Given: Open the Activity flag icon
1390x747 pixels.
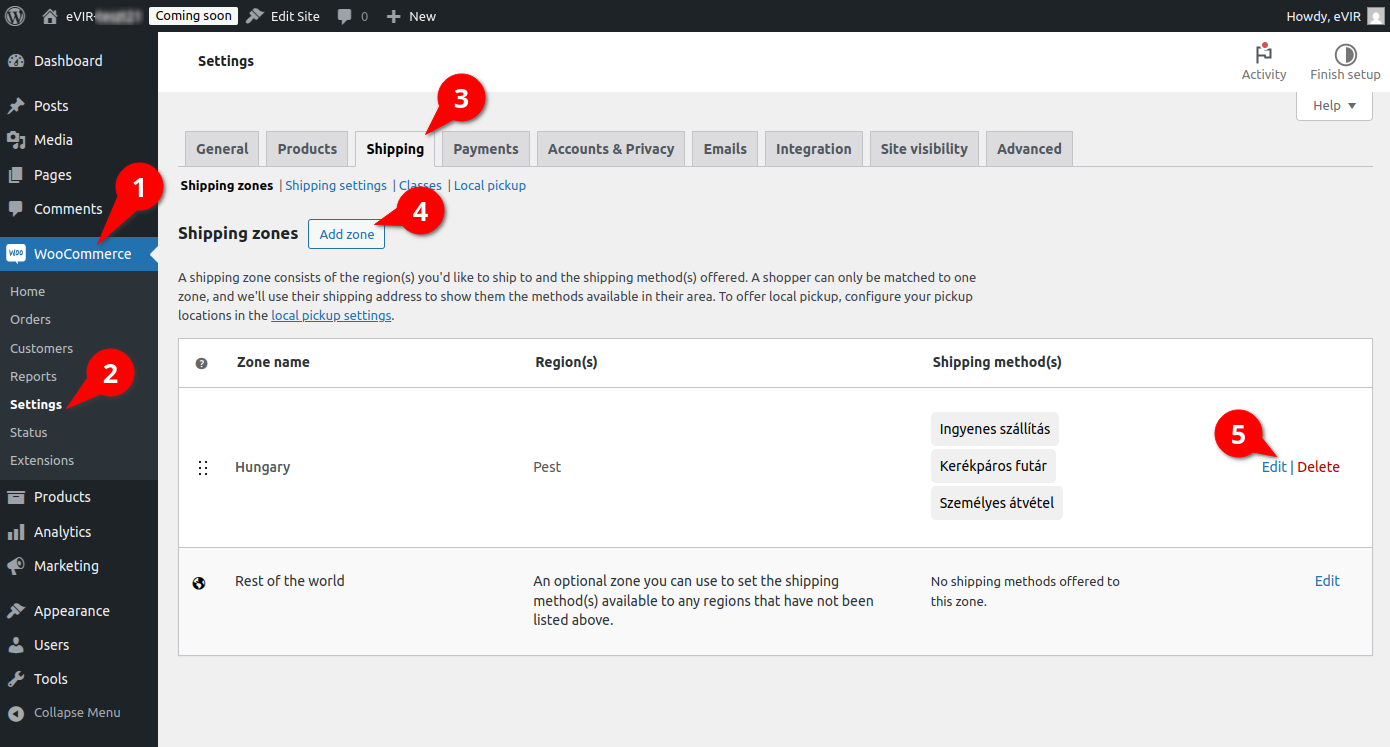Looking at the screenshot, I should [1264, 54].
